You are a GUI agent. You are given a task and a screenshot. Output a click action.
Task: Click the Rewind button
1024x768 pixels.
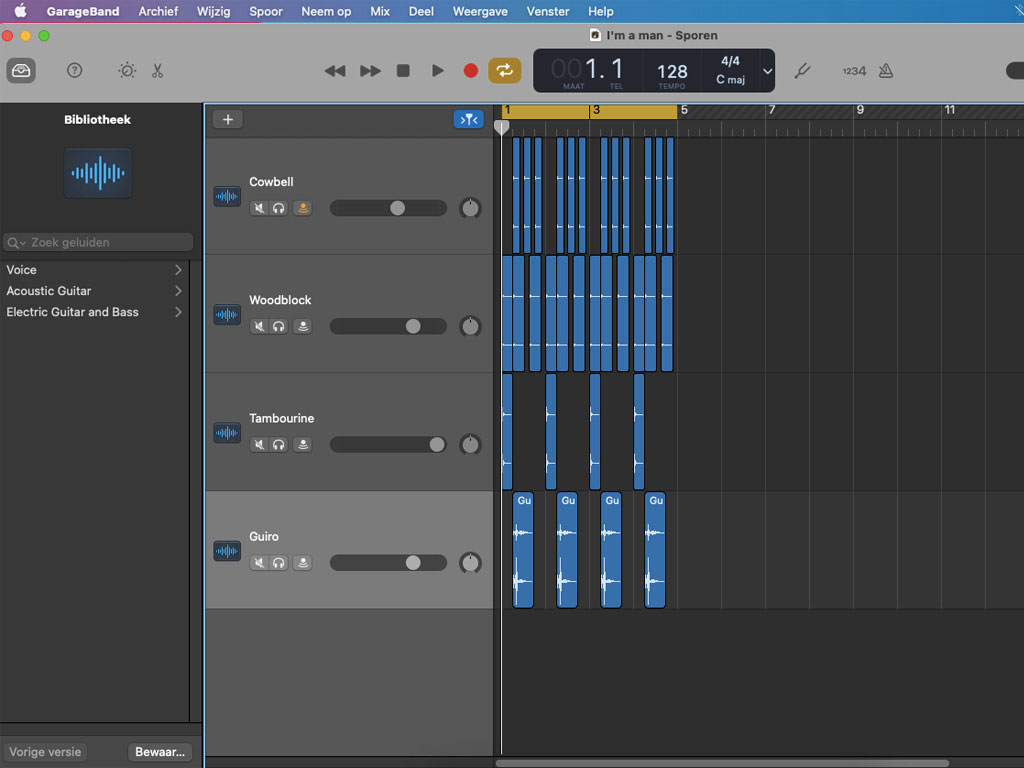[335, 70]
